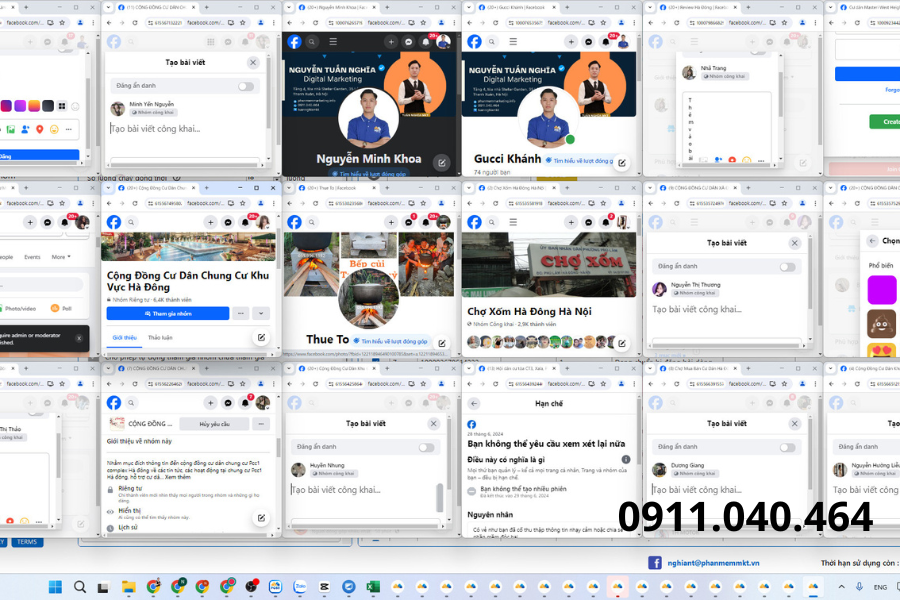900x600 pixels.
Task: Toggle Đăng ẩn danh in Nguyễn Thị Thương window
Action: pyautogui.click(x=788, y=267)
